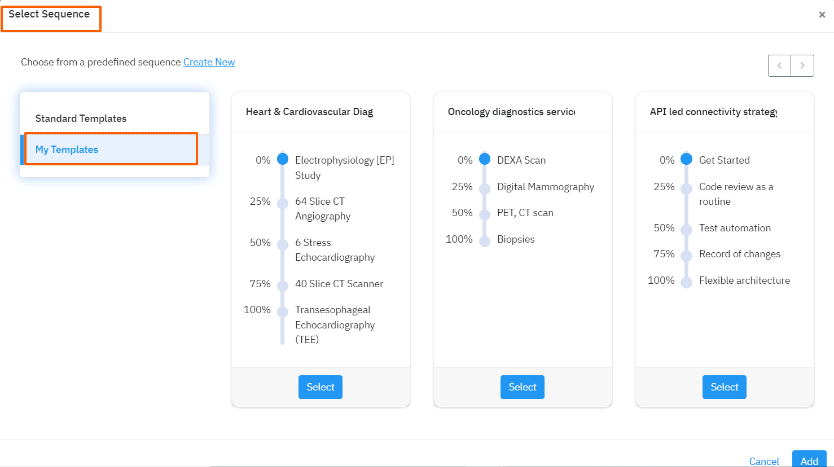Image resolution: width=834 pixels, height=467 pixels.
Task: Click the 75% 40 Slice CT Scanner dot
Action: click(283, 284)
